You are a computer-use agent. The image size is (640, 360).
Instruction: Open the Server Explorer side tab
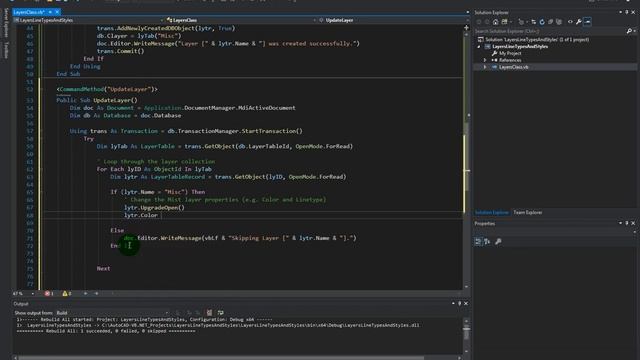tap(6, 22)
